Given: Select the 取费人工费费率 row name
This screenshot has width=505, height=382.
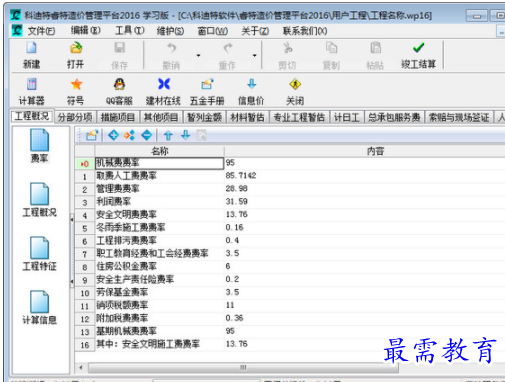Looking at the screenshot, I should (126, 176).
